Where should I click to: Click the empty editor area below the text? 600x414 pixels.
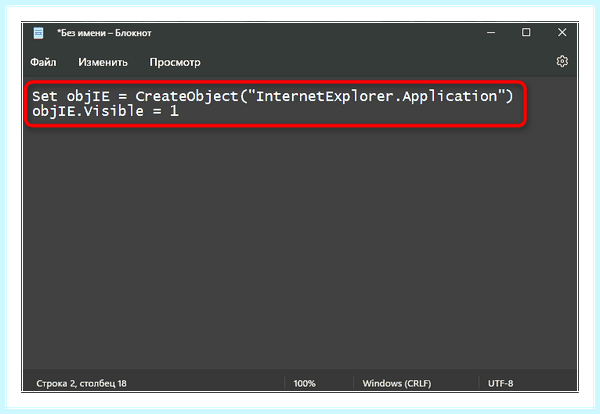pos(300,245)
